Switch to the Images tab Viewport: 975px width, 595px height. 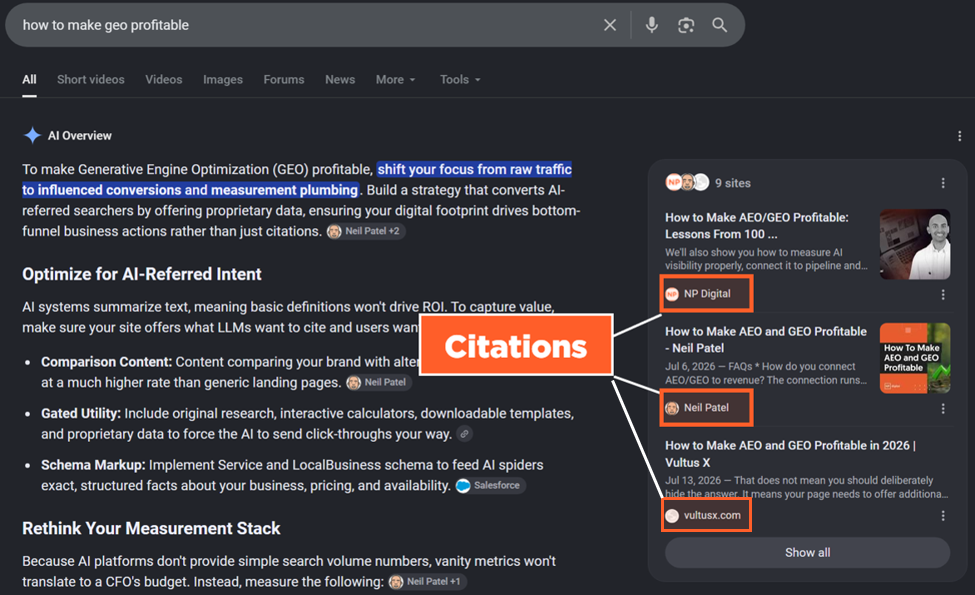tap(223, 80)
